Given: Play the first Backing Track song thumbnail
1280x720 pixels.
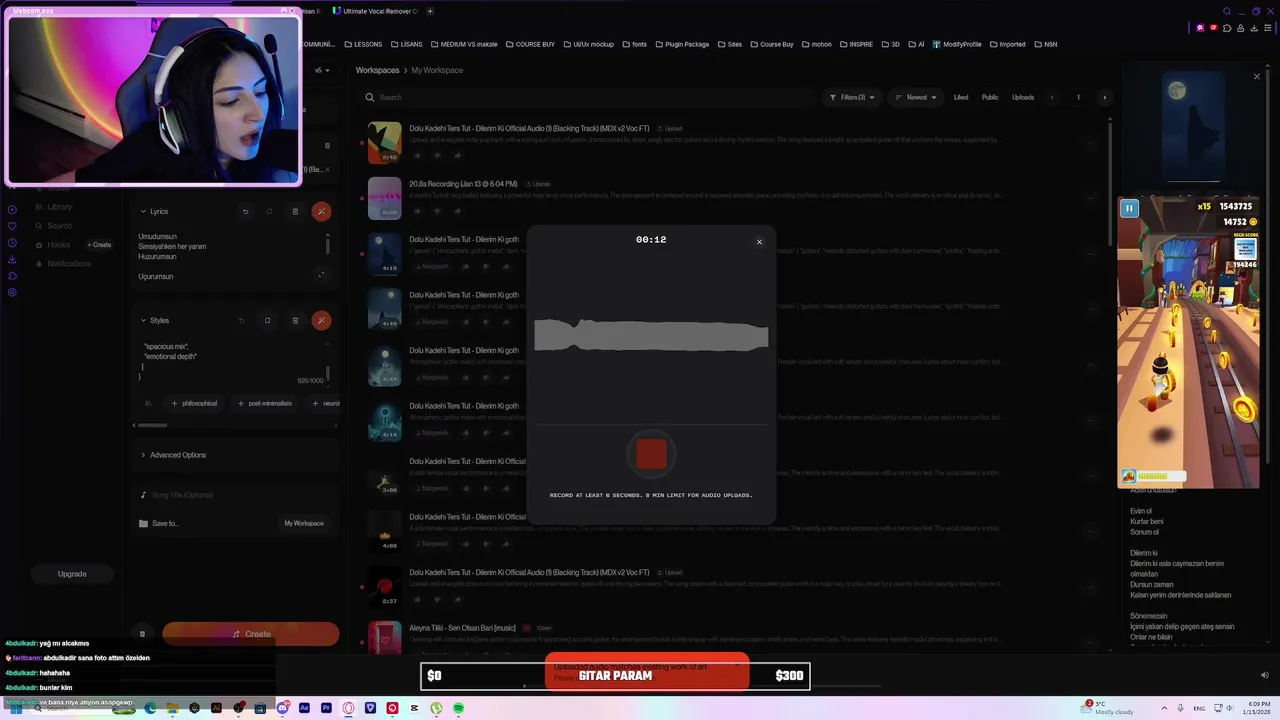Looking at the screenshot, I should [385, 143].
